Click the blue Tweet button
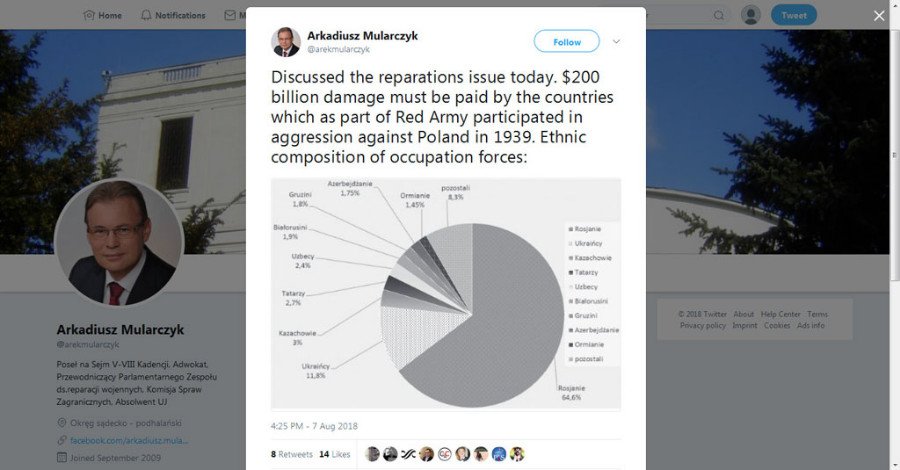 pos(793,15)
